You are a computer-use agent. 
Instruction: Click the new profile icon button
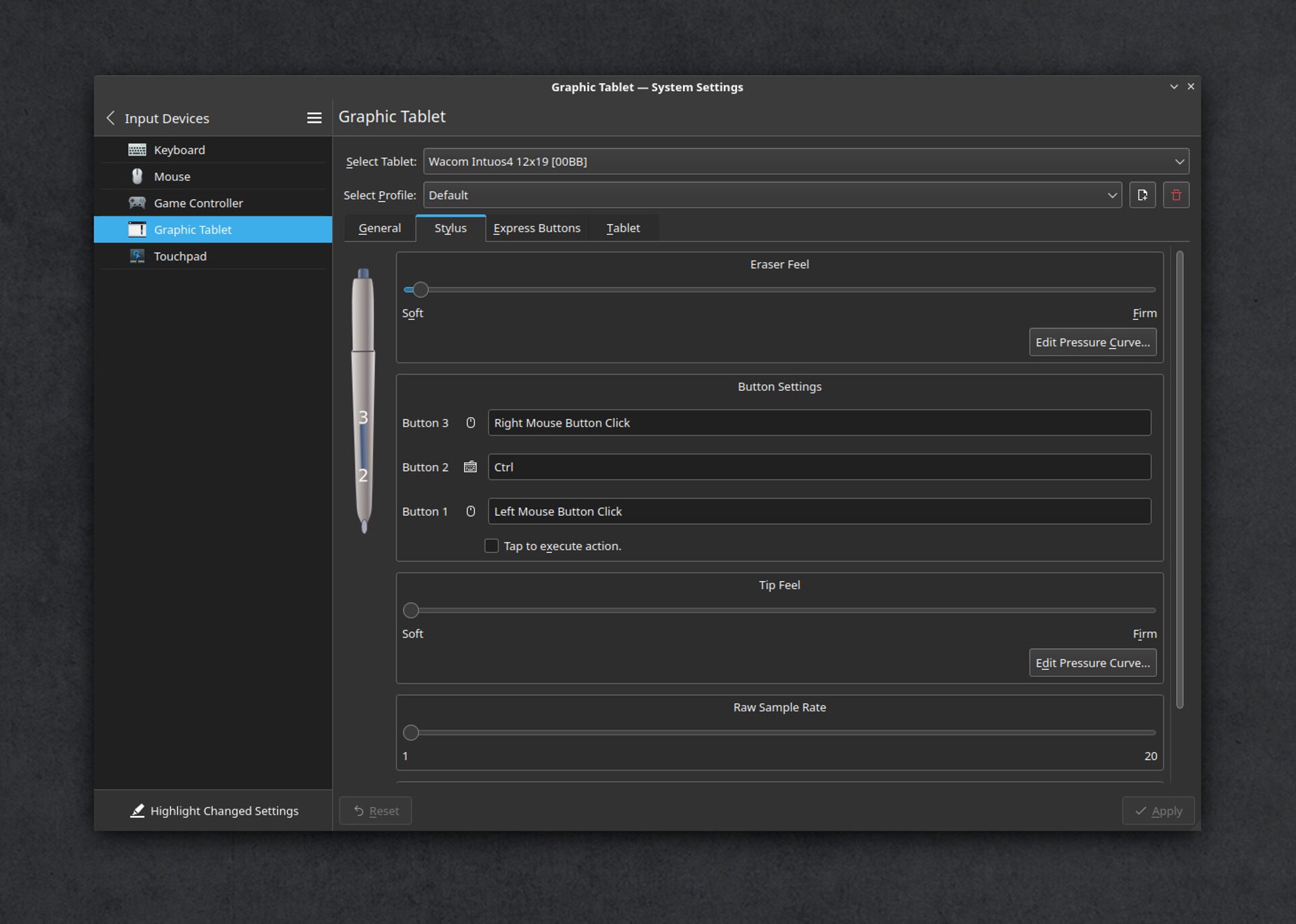[1142, 195]
